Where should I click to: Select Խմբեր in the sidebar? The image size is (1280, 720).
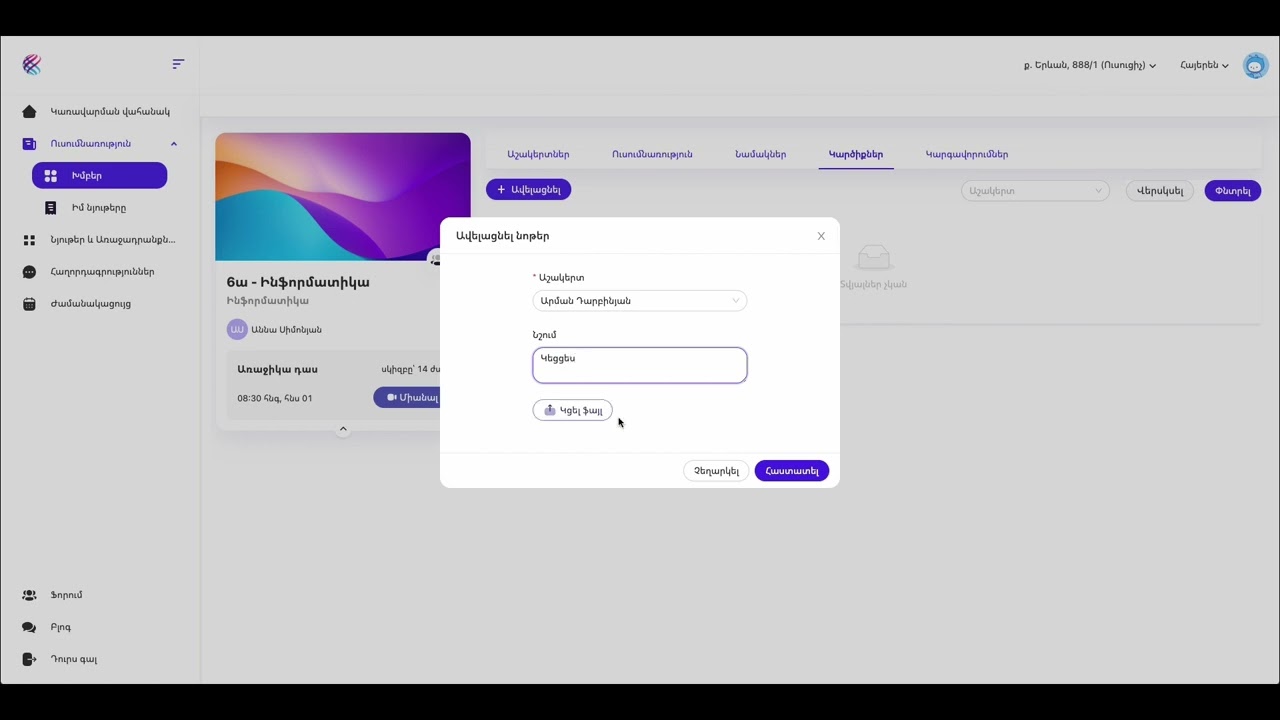point(99,176)
